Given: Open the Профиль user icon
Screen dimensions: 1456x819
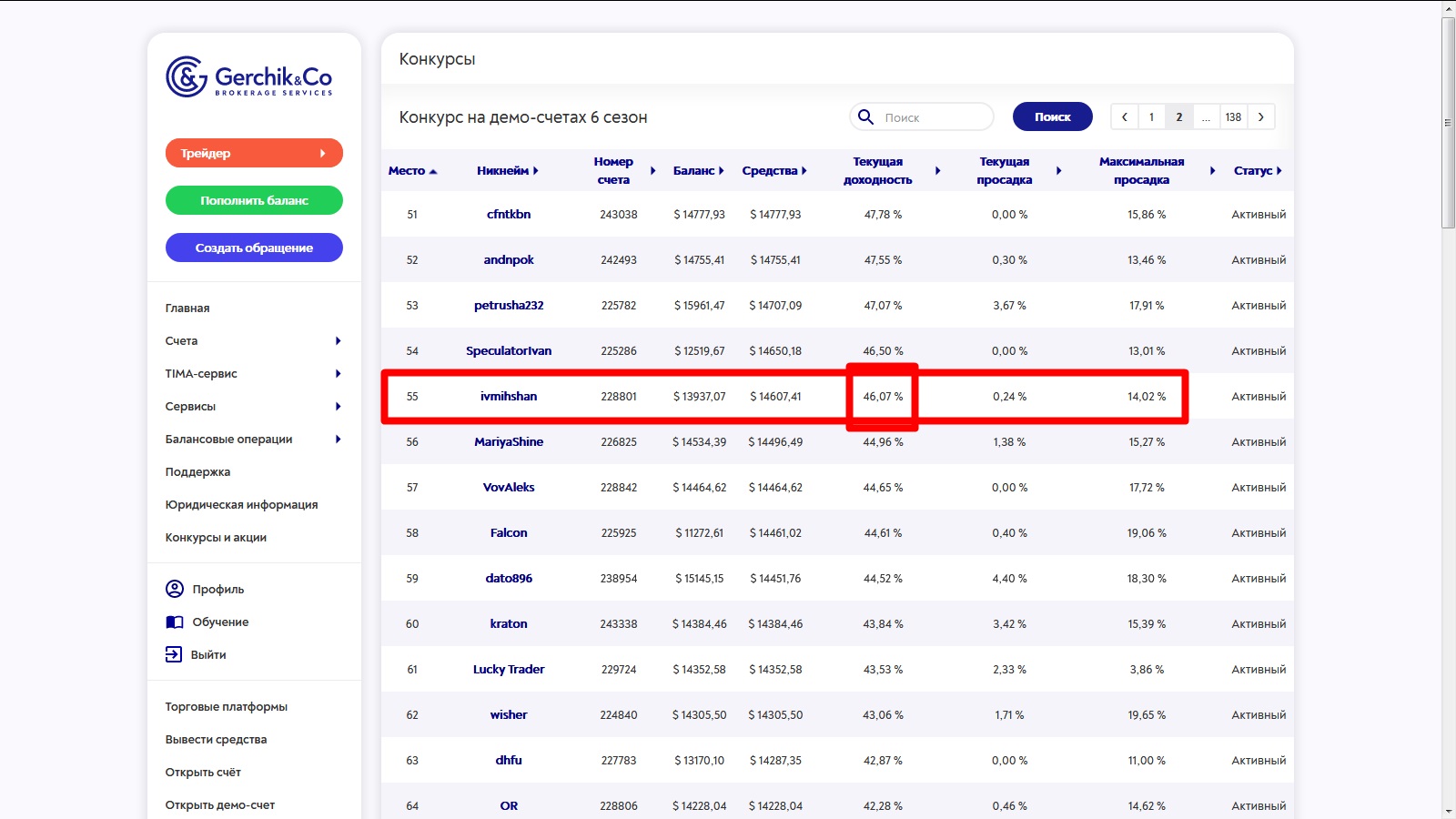Looking at the screenshot, I should (x=175, y=589).
